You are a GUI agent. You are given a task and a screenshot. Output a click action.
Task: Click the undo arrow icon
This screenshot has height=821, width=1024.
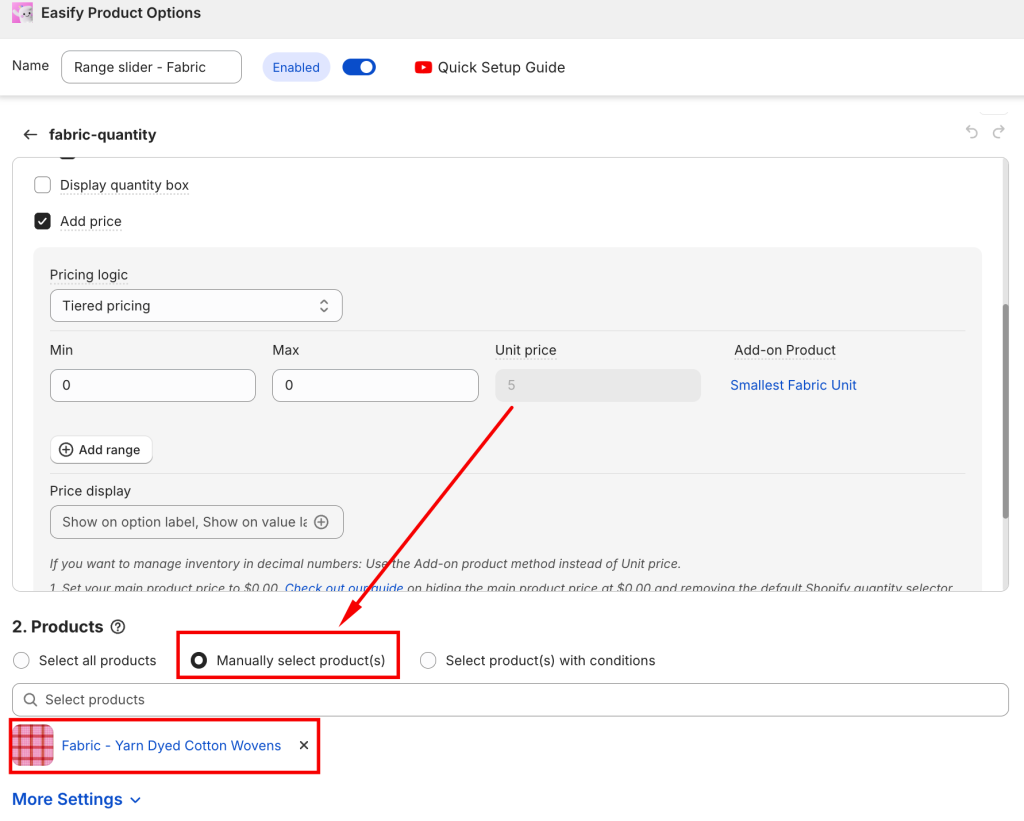pos(972,132)
